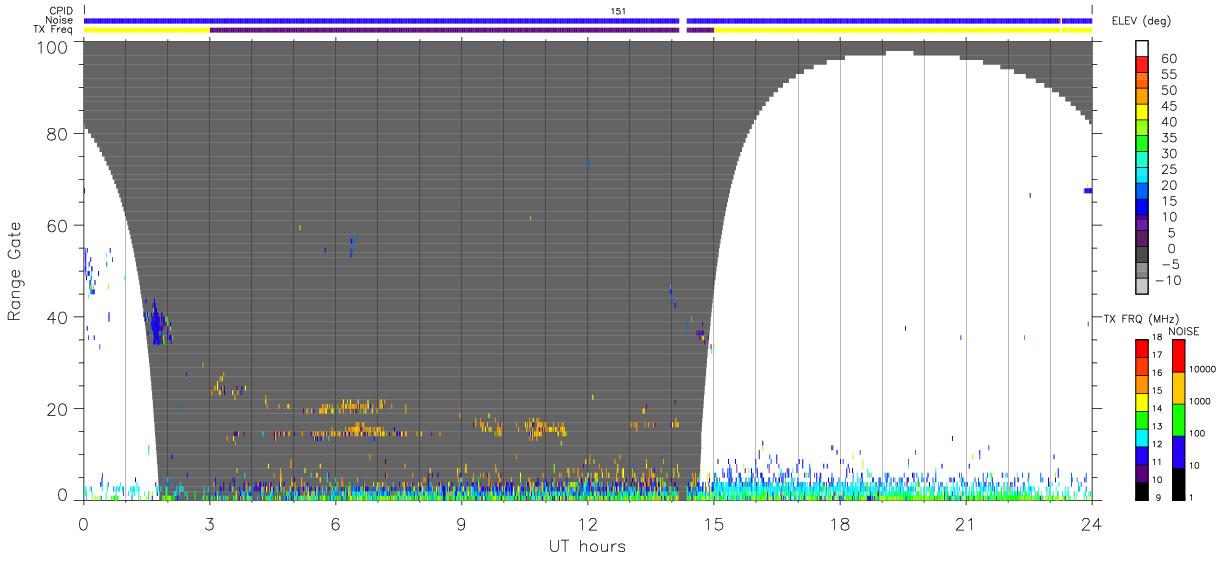Click y-axis tick label '40'

pyautogui.click(x=59, y=317)
